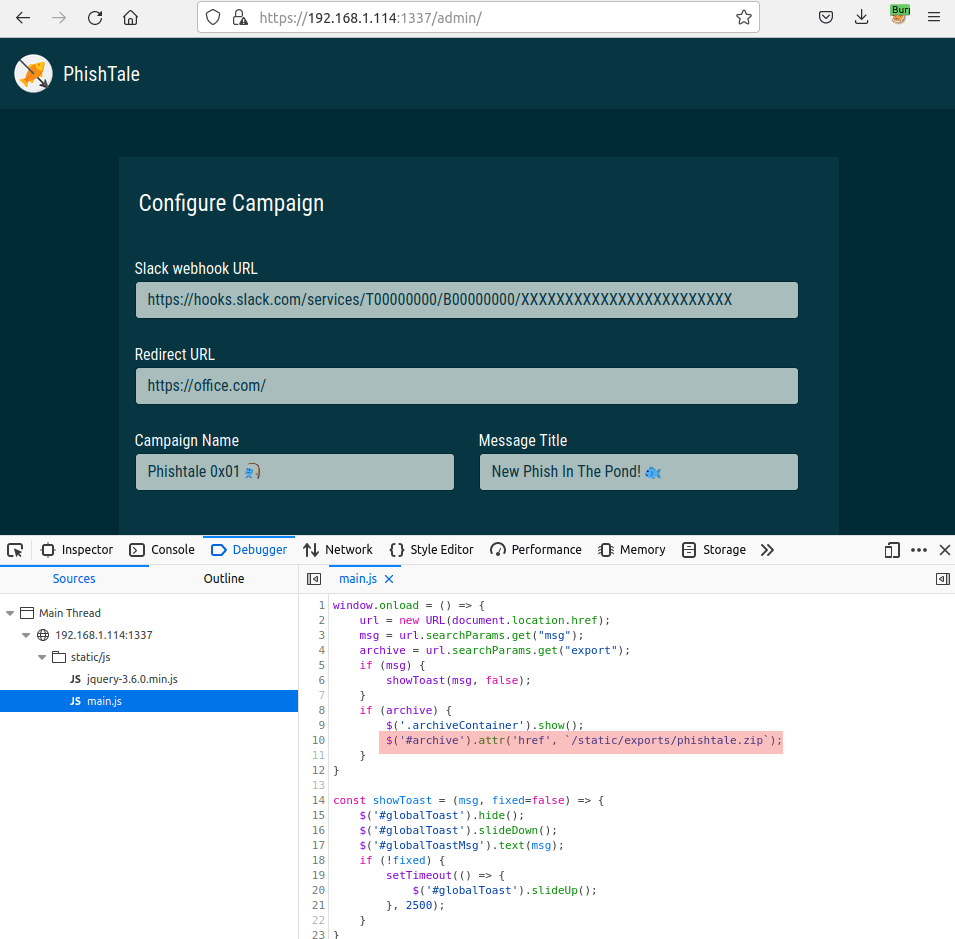The image size is (955, 939).
Task: Close the main.js source tab
Action: click(x=389, y=579)
